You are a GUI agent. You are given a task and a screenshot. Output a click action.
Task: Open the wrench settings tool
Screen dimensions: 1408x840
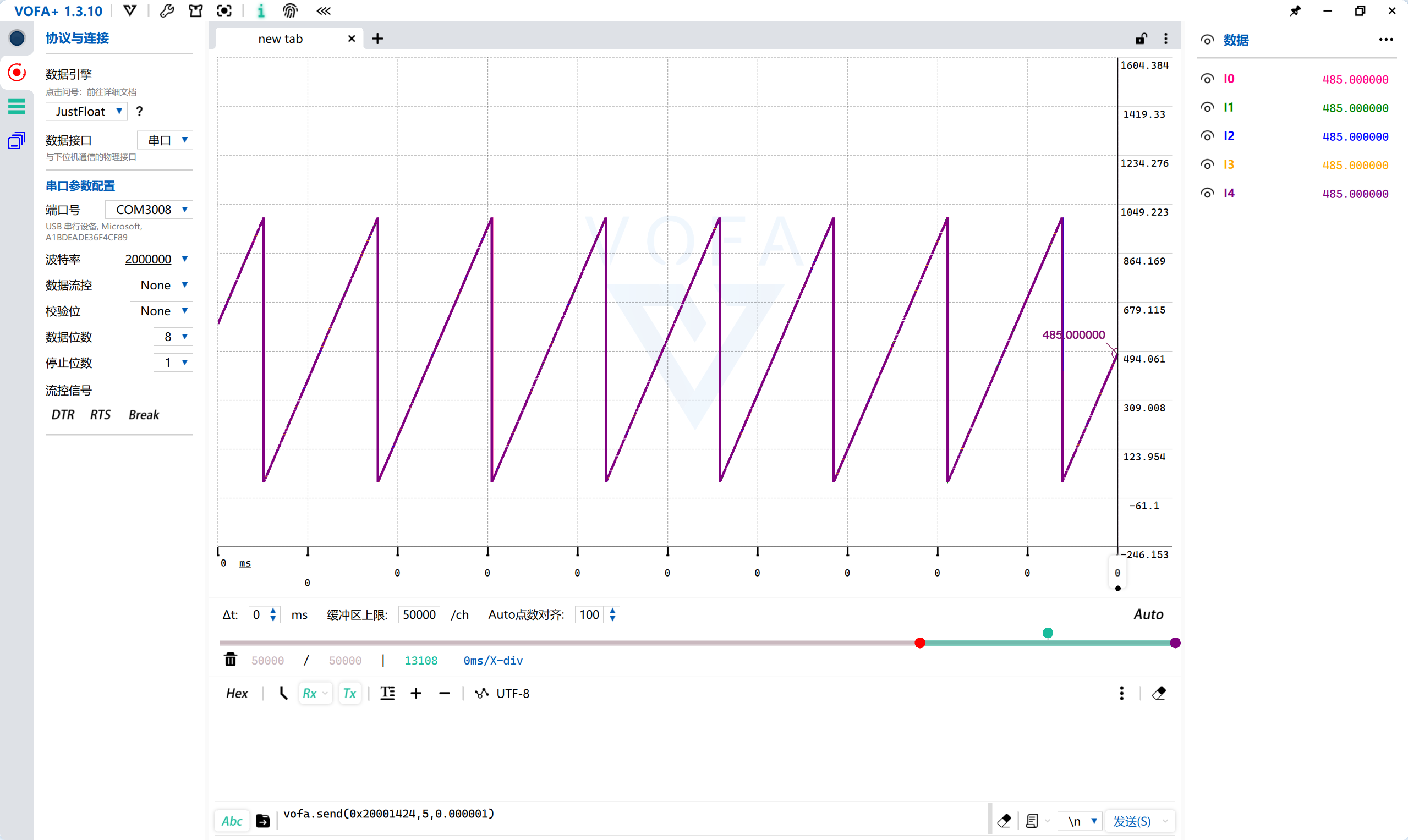[x=167, y=11]
